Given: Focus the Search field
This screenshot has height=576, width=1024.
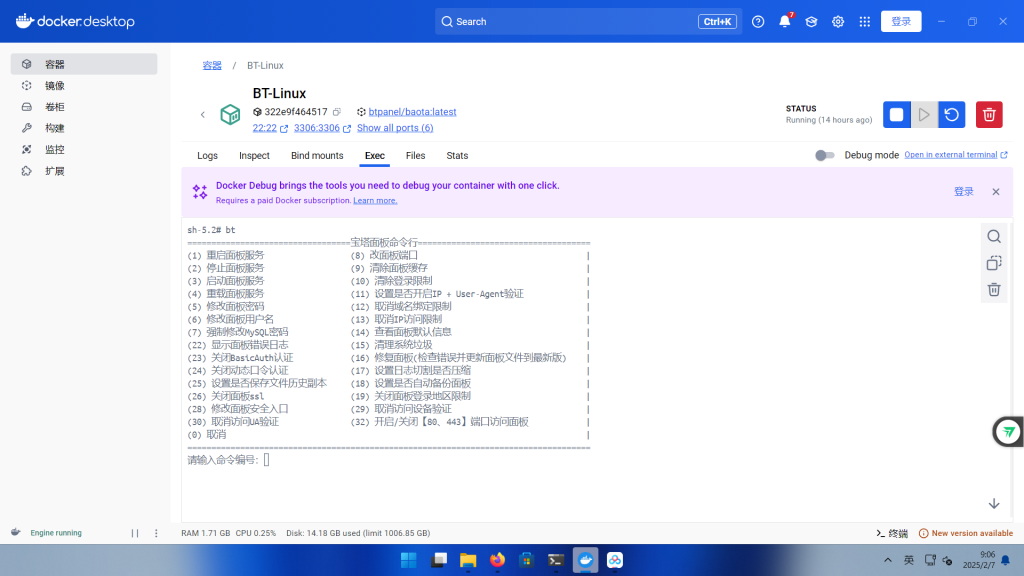Looking at the screenshot, I should 588,22.
